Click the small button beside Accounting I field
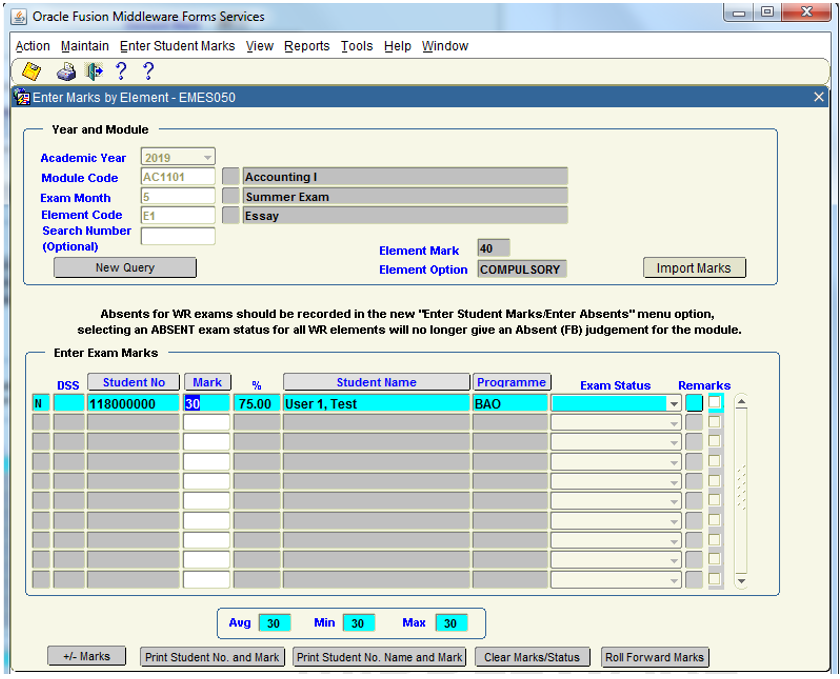Viewport: 840px width, 679px height. coord(231,177)
